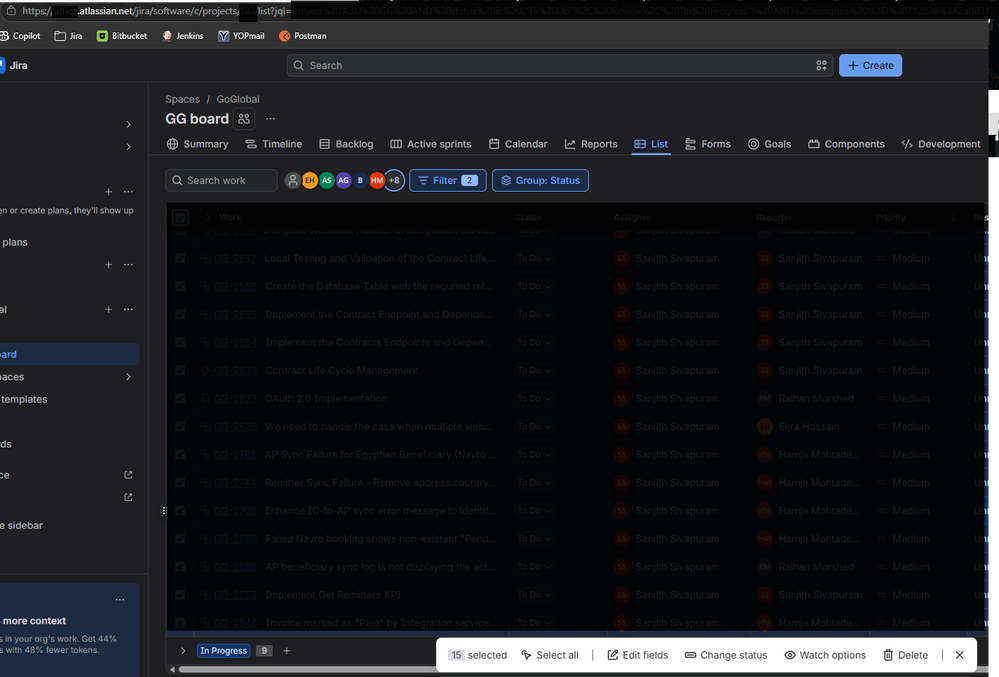The width and height of the screenshot is (999, 677).
Task: Click the Delete trash icon in selection bar
Action: pos(888,655)
